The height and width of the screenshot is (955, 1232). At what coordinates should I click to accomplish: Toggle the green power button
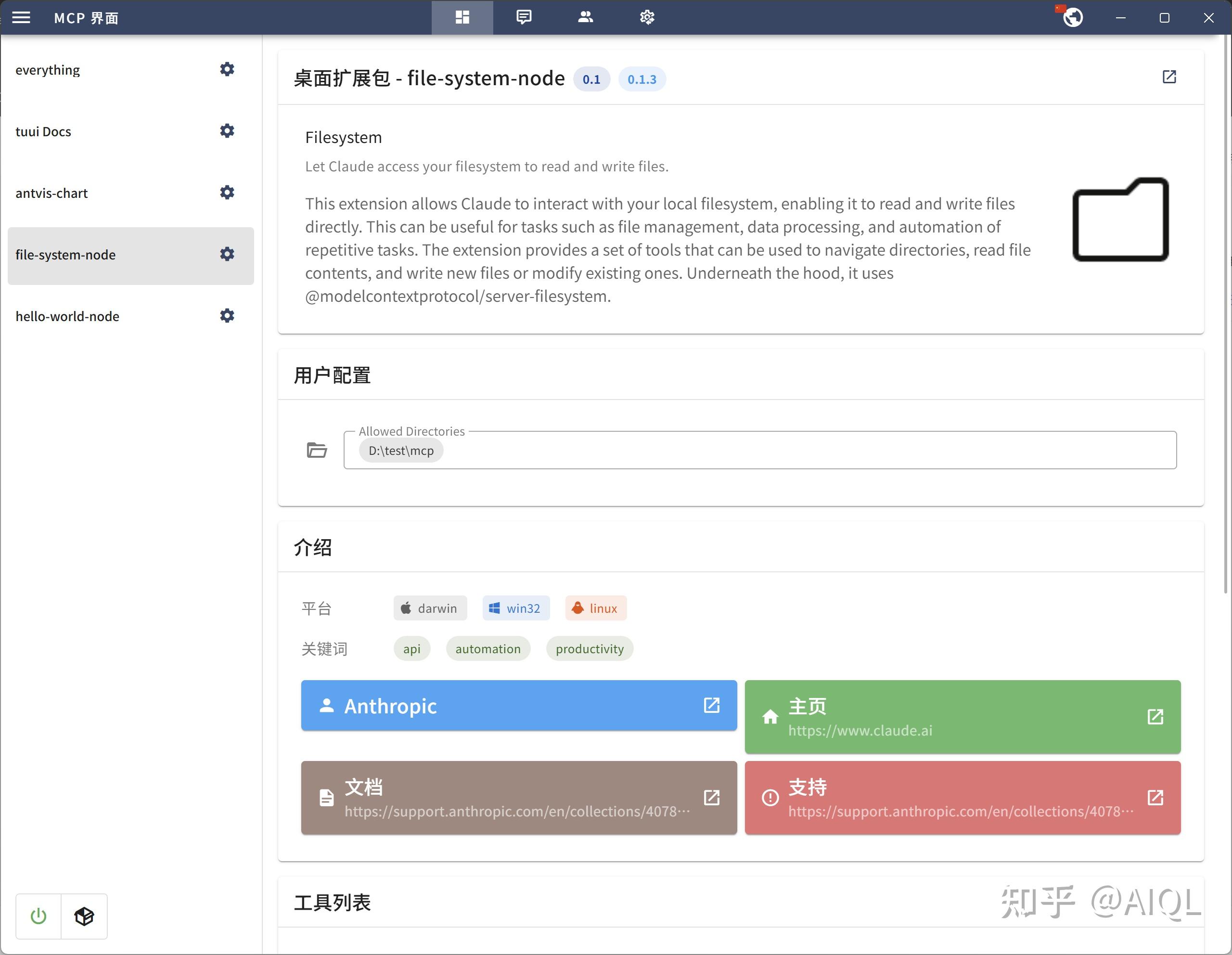[x=38, y=916]
